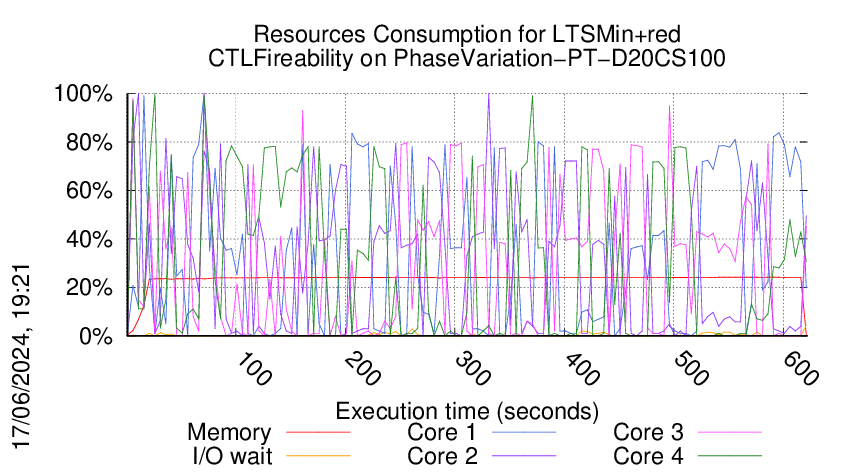Click the blue Core 1 legend line sample
The height and width of the screenshot is (475, 850).
click(524, 432)
